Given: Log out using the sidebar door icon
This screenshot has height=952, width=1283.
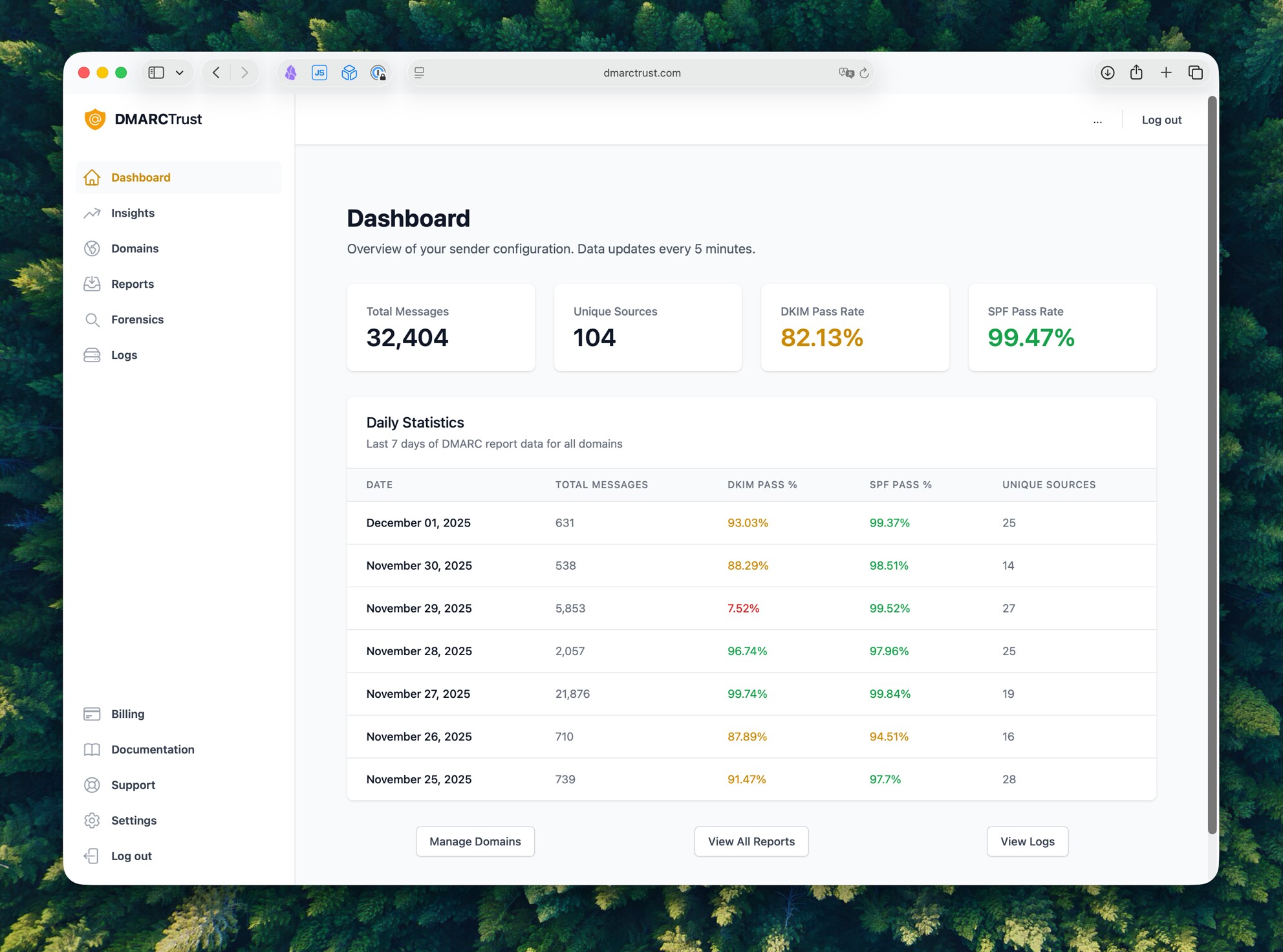Looking at the screenshot, I should (x=92, y=856).
